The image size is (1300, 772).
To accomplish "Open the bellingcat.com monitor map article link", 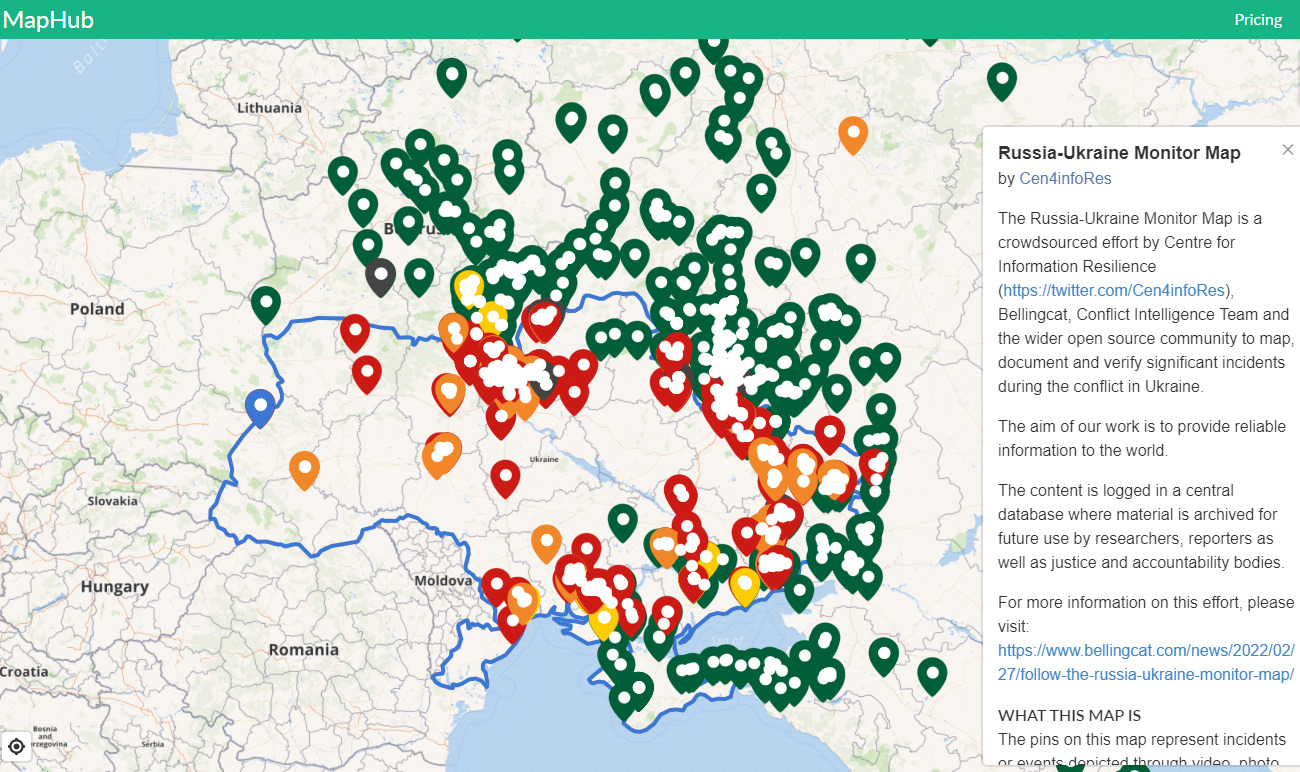I will coord(1146,662).
